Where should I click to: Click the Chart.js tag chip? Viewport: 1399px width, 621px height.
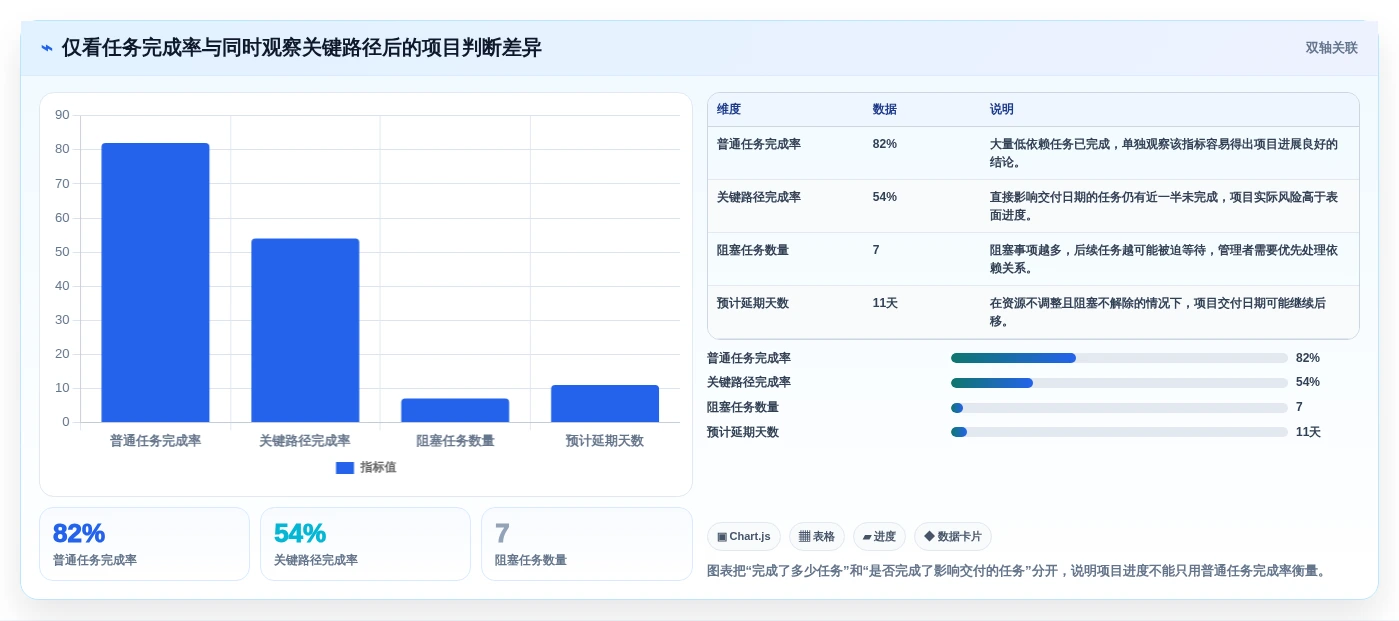744,537
